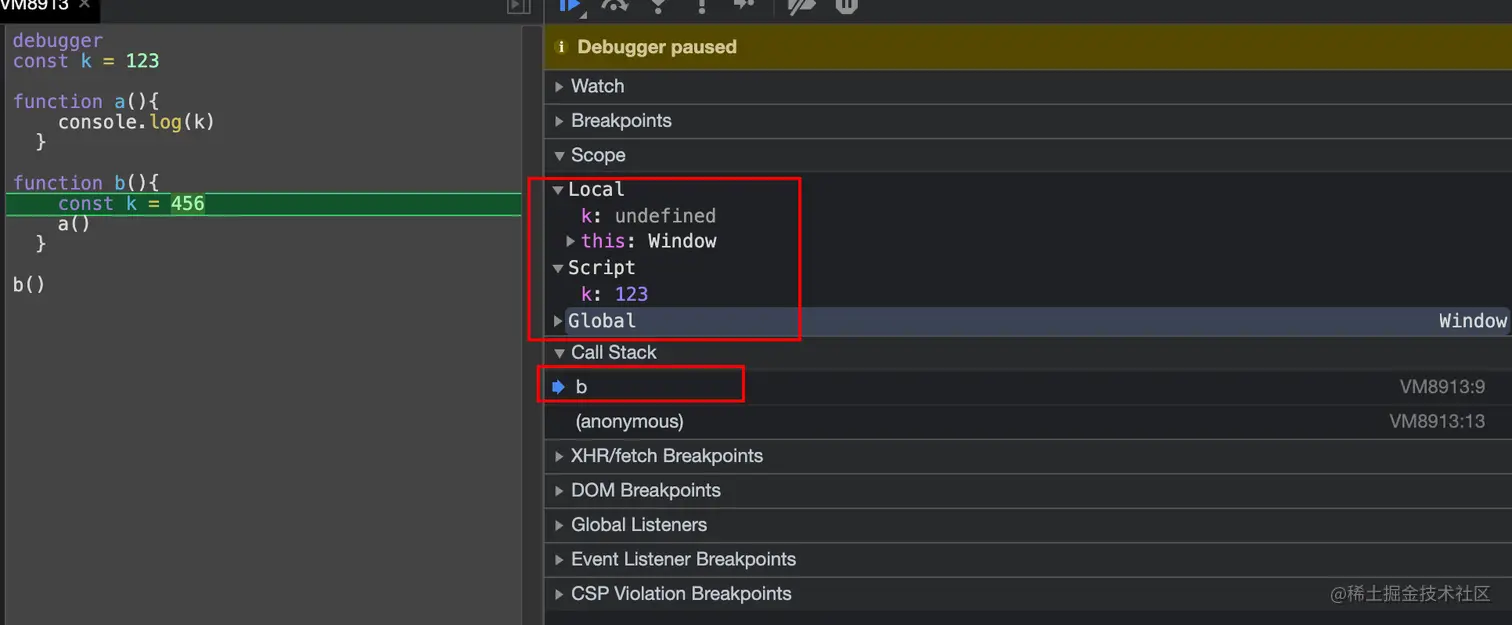
Task: Open the VM8913:13 source location link
Action: [x=1437, y=422]
